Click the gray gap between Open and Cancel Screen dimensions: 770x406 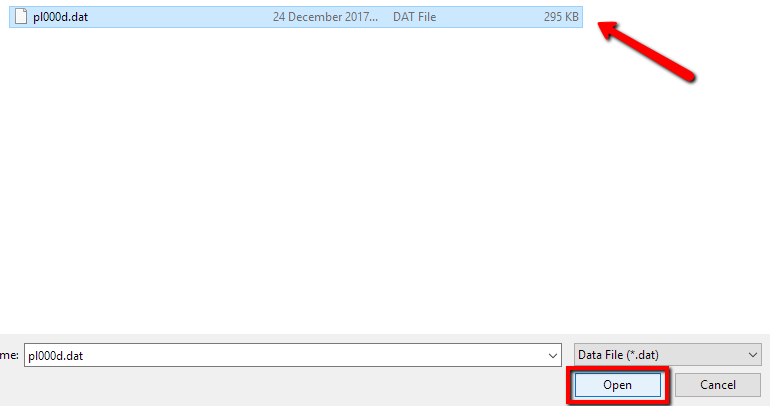click(x=672, y=385)
